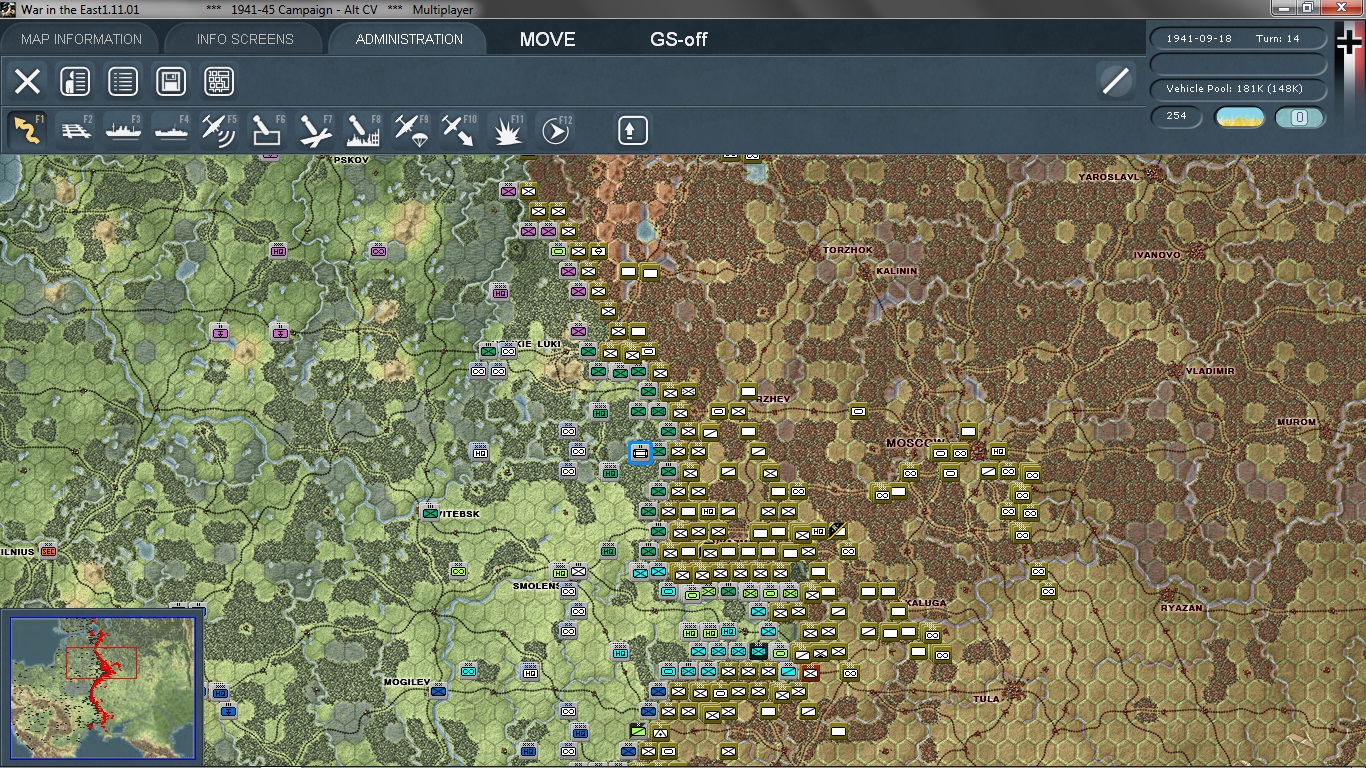Select air transport parachute F9 icon
The width and height of the screenshot is (1366, 768).
[411, 130]
